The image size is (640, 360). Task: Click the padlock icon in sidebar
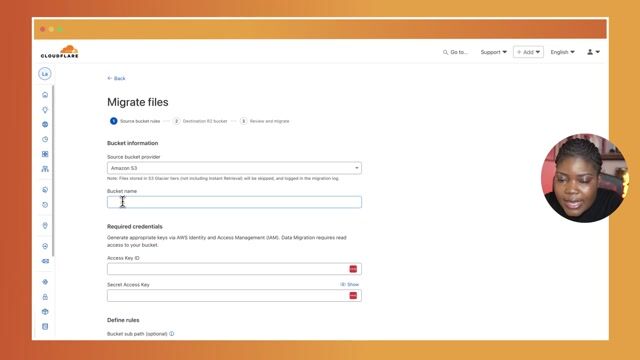point(45,297)
